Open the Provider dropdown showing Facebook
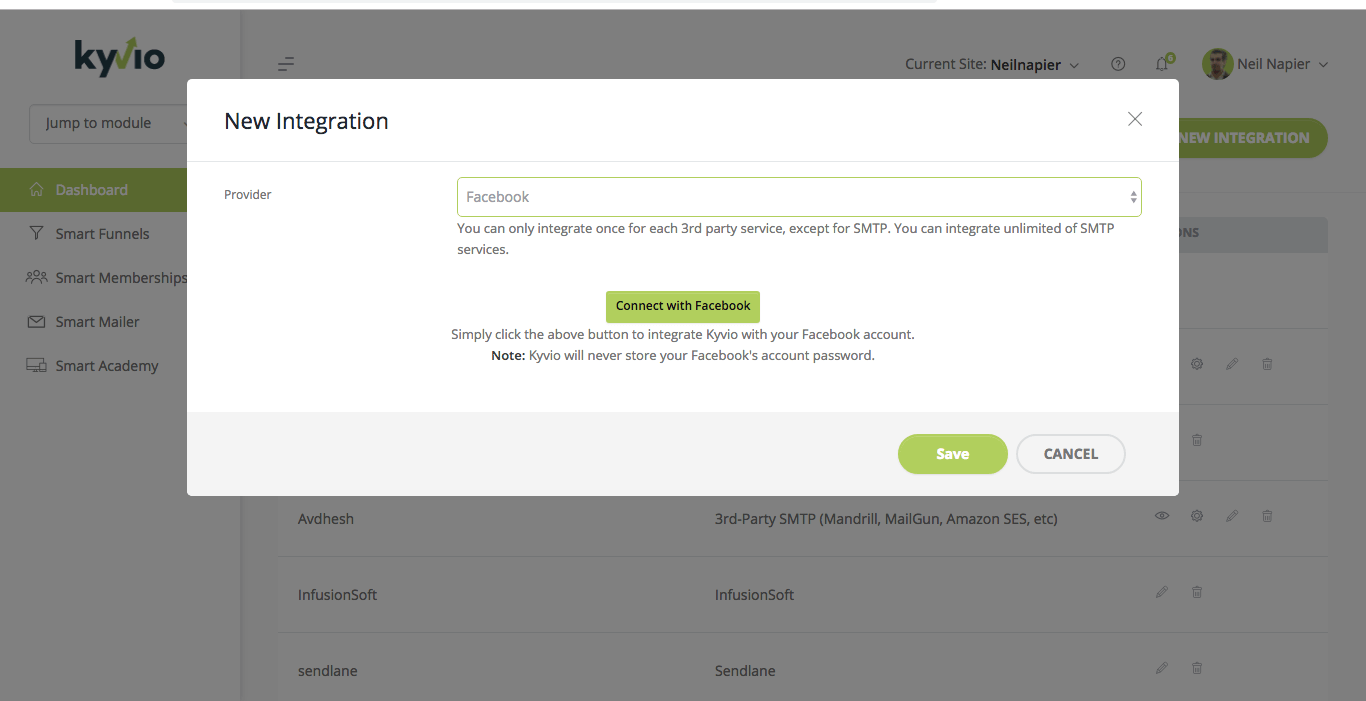The image size is (1366, 701). 799,197
